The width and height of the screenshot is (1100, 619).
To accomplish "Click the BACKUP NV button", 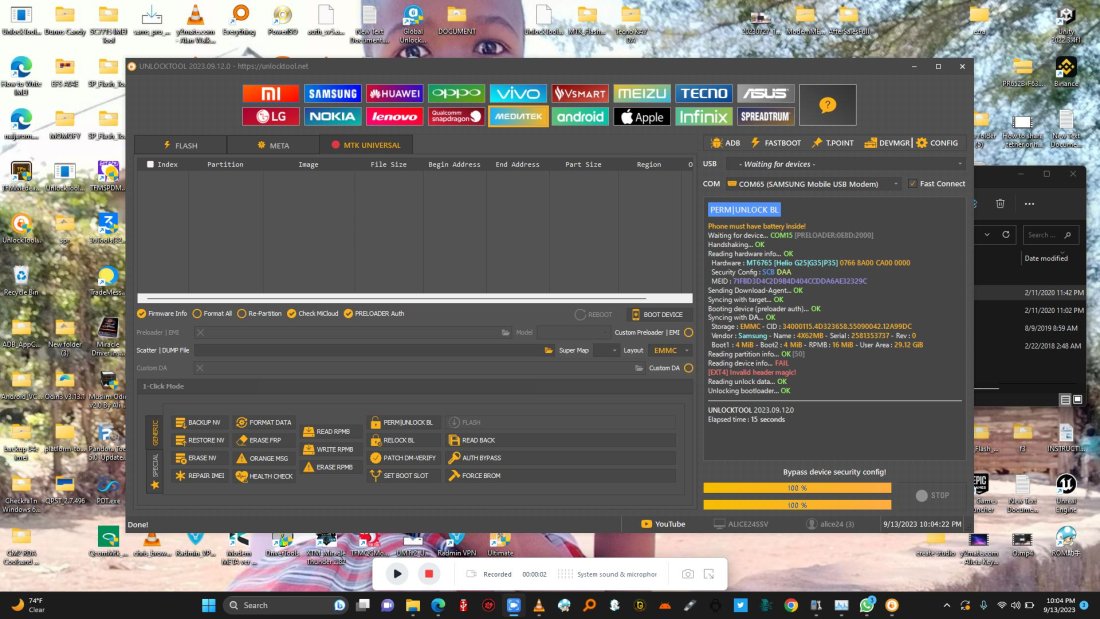I will click(199, 422).
